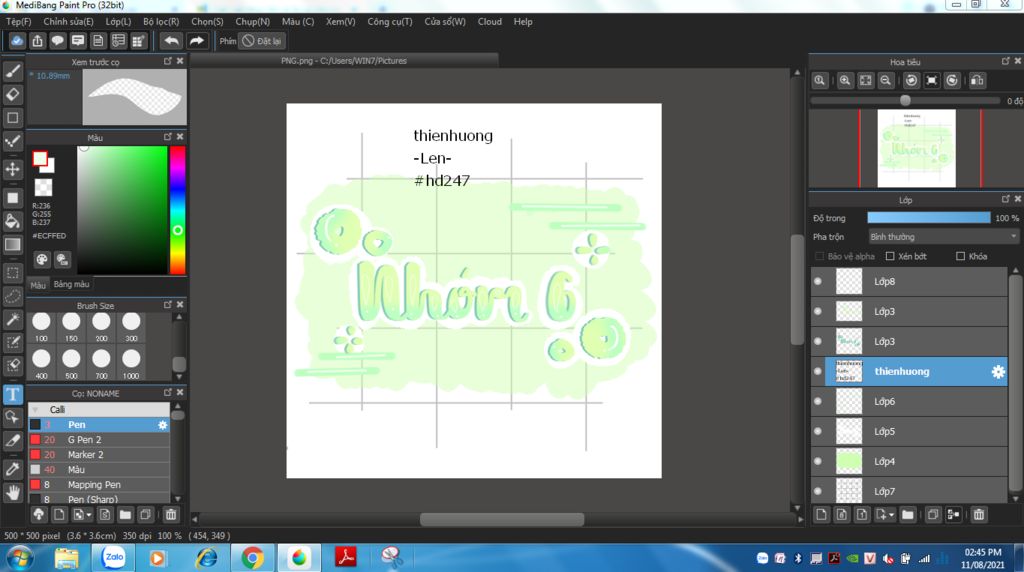Enable the Khóa lock checkbox
This screenshot has height=572, width=1024.
[x=960, y=257]
